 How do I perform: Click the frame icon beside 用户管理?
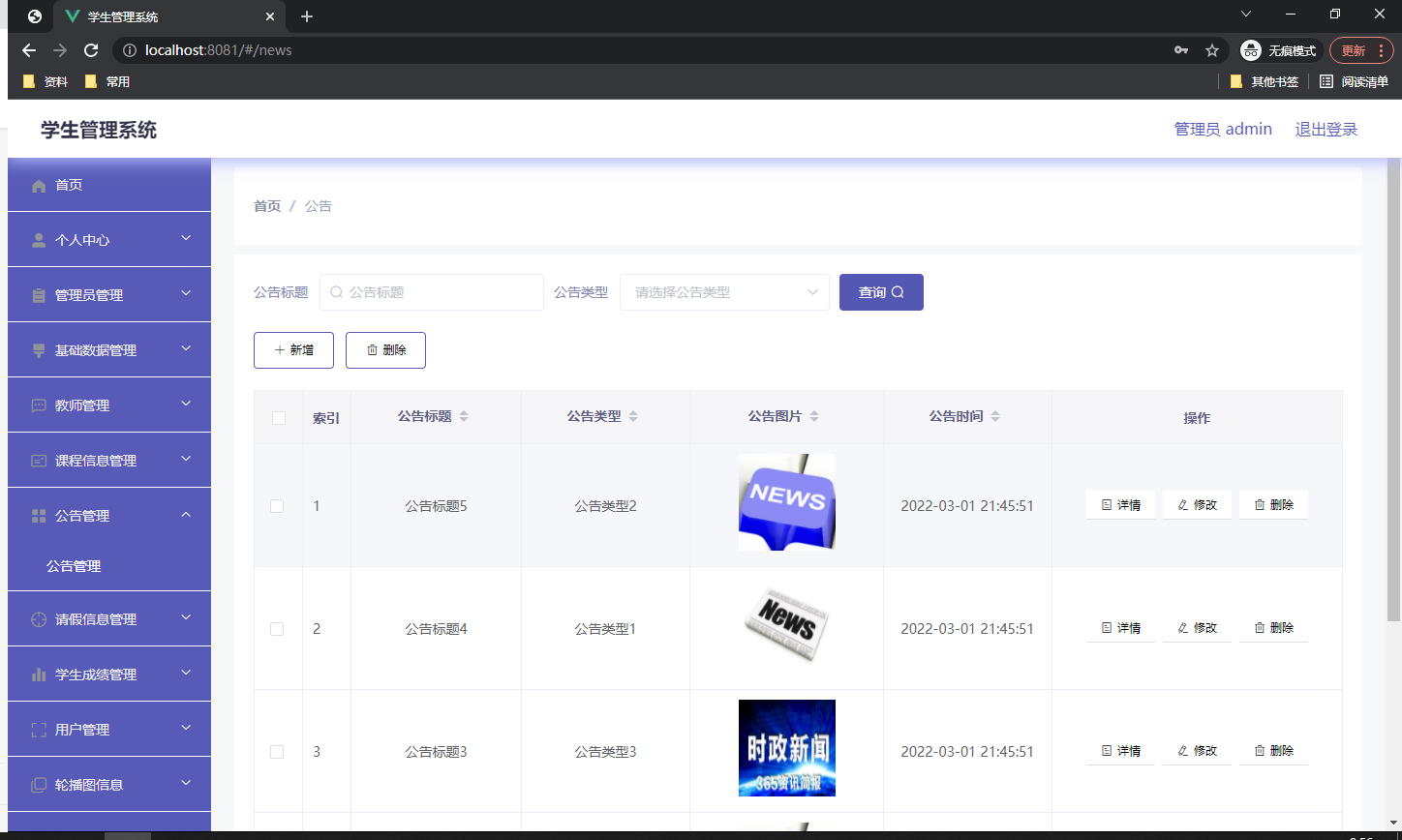point(39,730)
